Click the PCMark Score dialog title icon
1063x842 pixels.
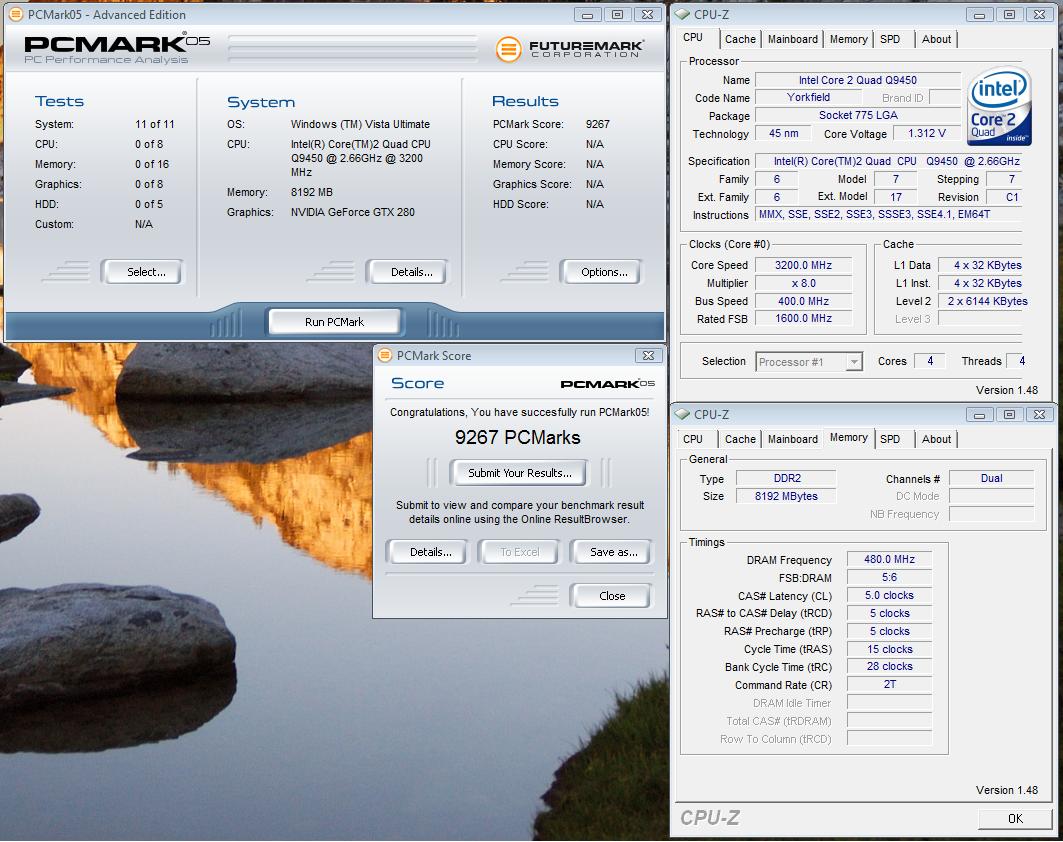385,355
